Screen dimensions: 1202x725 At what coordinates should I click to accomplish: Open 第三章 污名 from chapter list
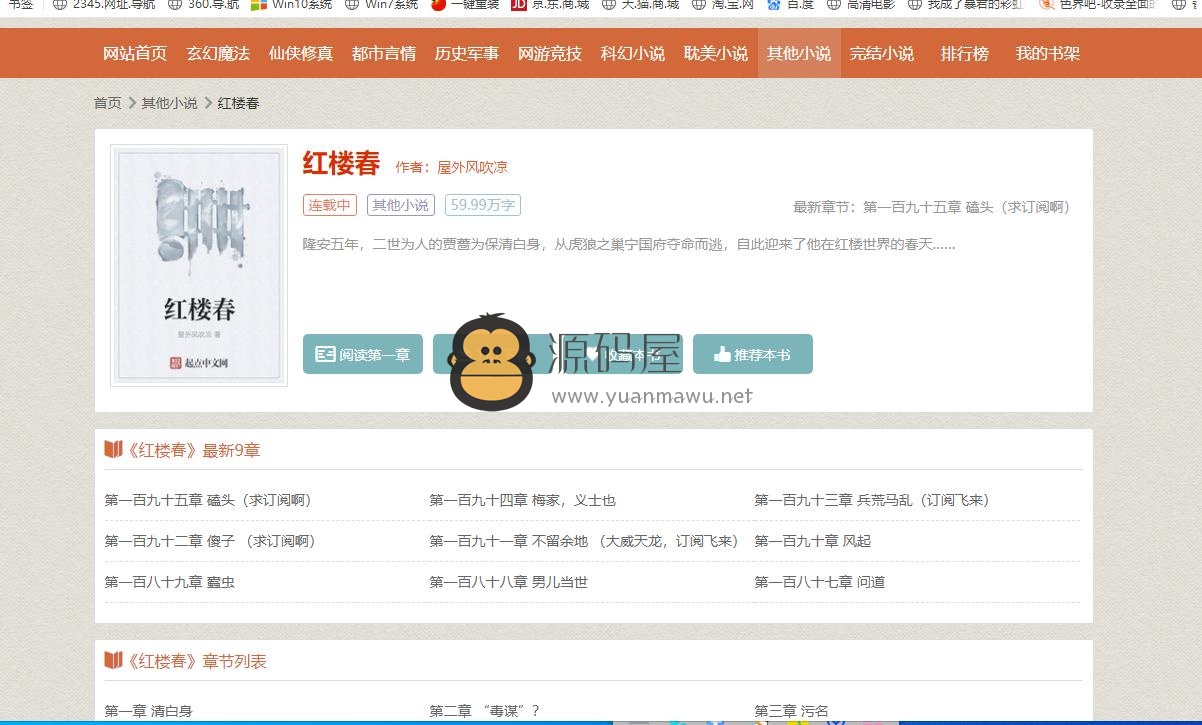[x=792, y=711]
